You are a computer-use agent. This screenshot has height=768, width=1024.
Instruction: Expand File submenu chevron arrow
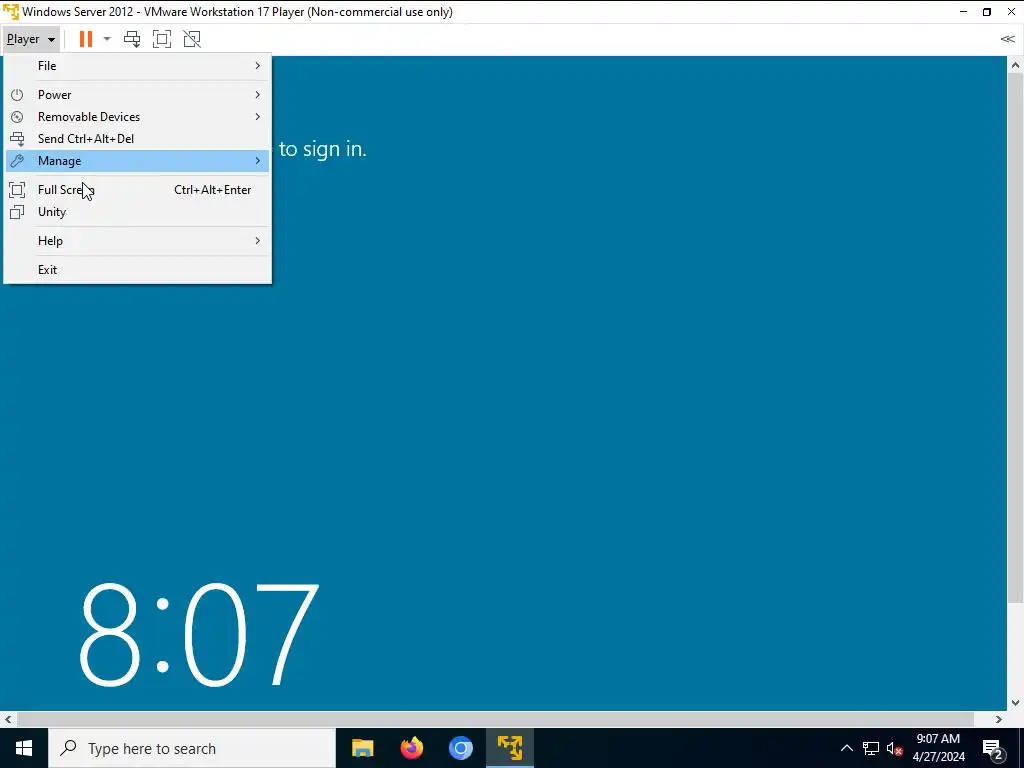tap(257, 66)
